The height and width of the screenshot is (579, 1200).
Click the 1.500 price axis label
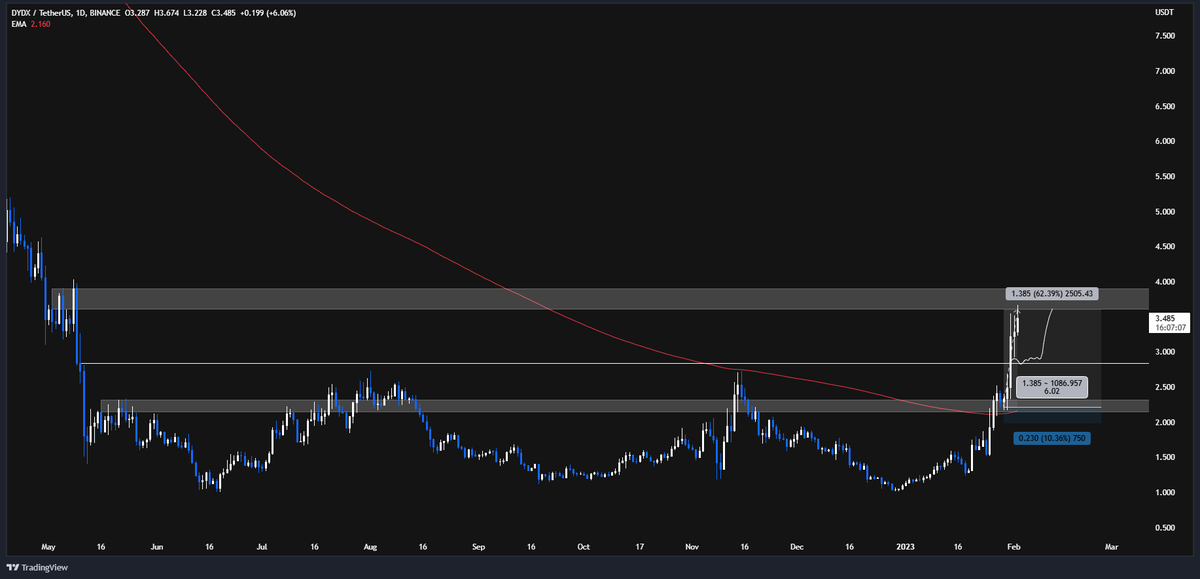(x=1163, y=457)
